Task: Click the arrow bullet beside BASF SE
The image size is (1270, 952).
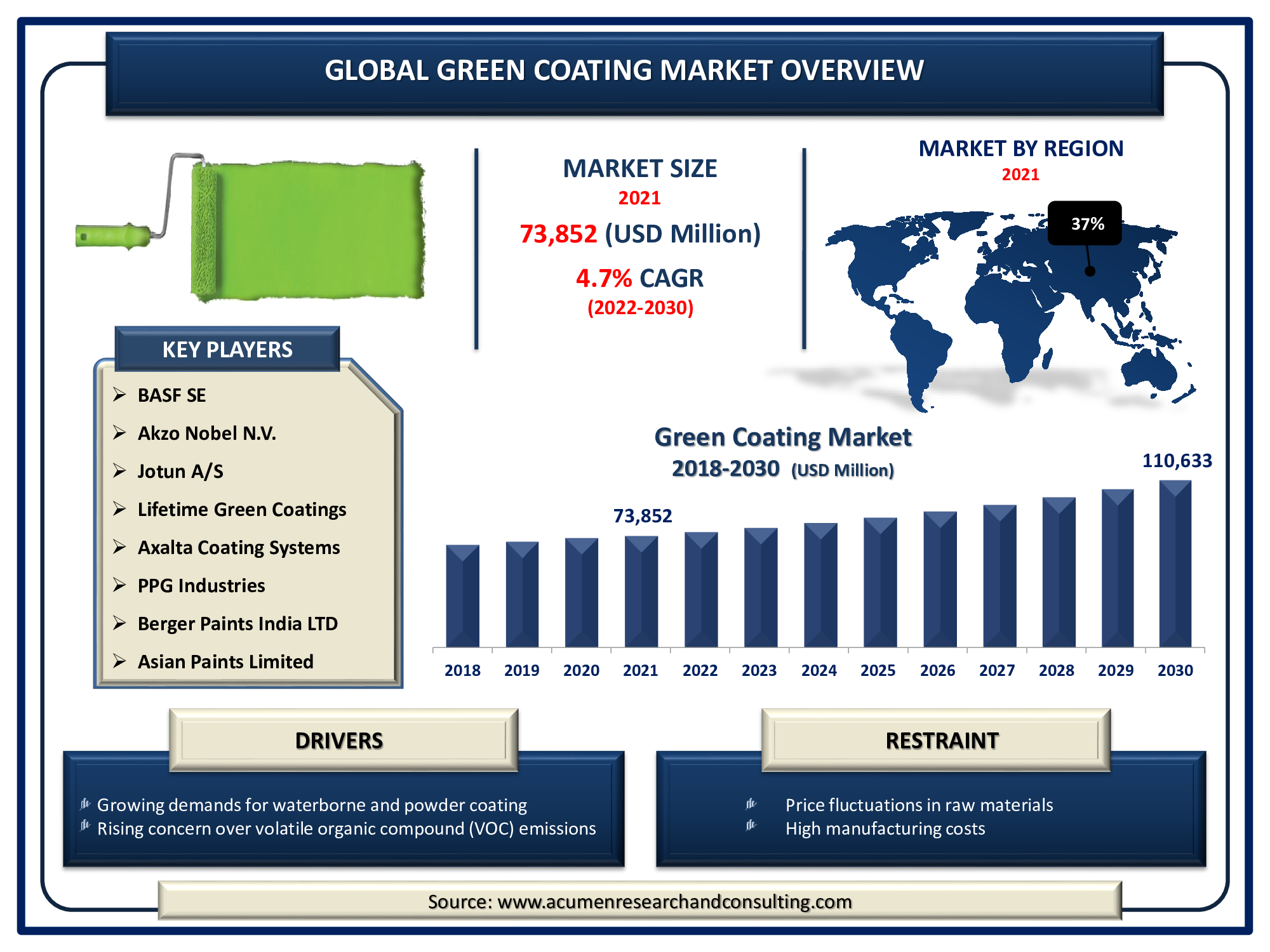Action: point(119,395)
